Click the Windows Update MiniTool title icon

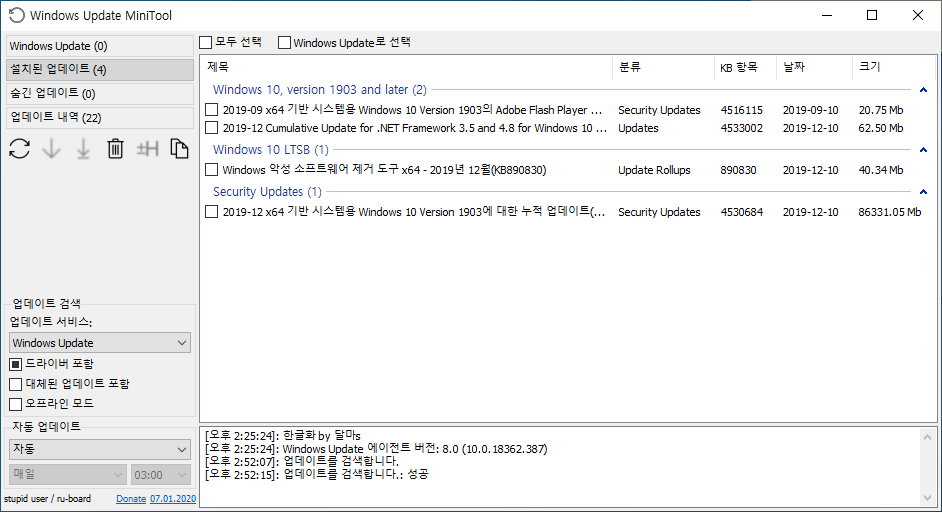[x=16, y=15]
